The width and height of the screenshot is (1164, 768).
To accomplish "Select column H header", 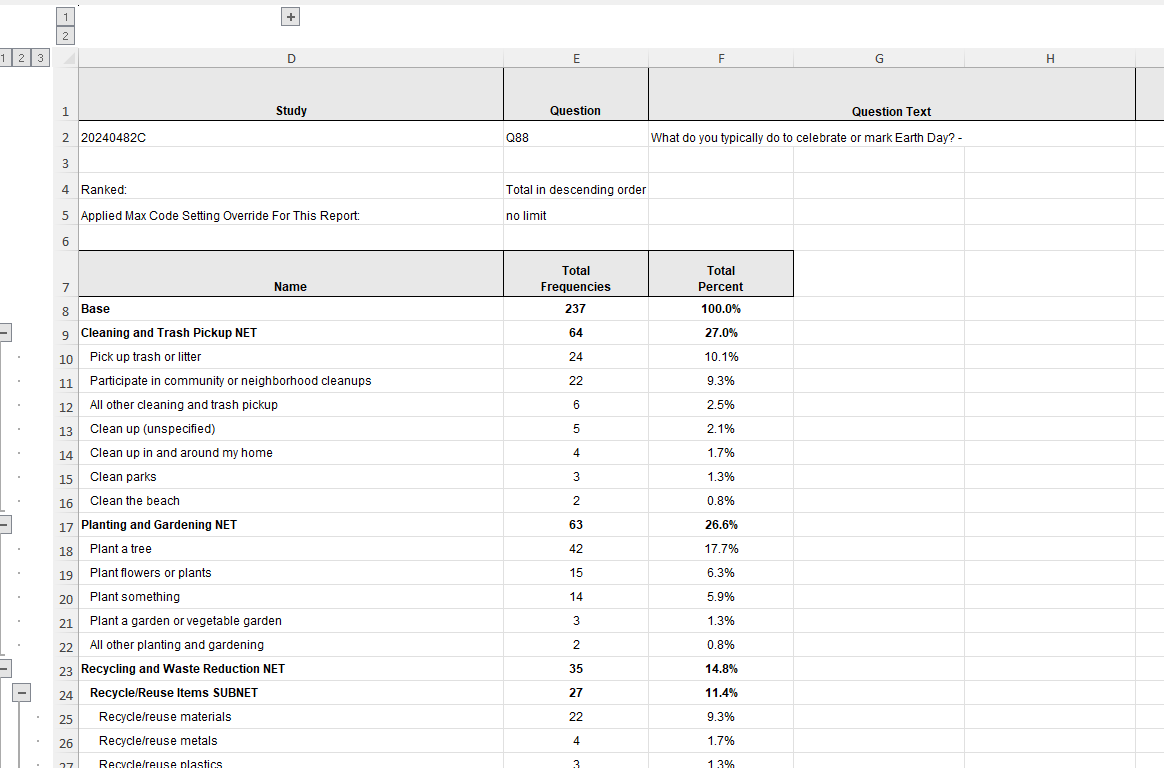I will coord(1050,59).
